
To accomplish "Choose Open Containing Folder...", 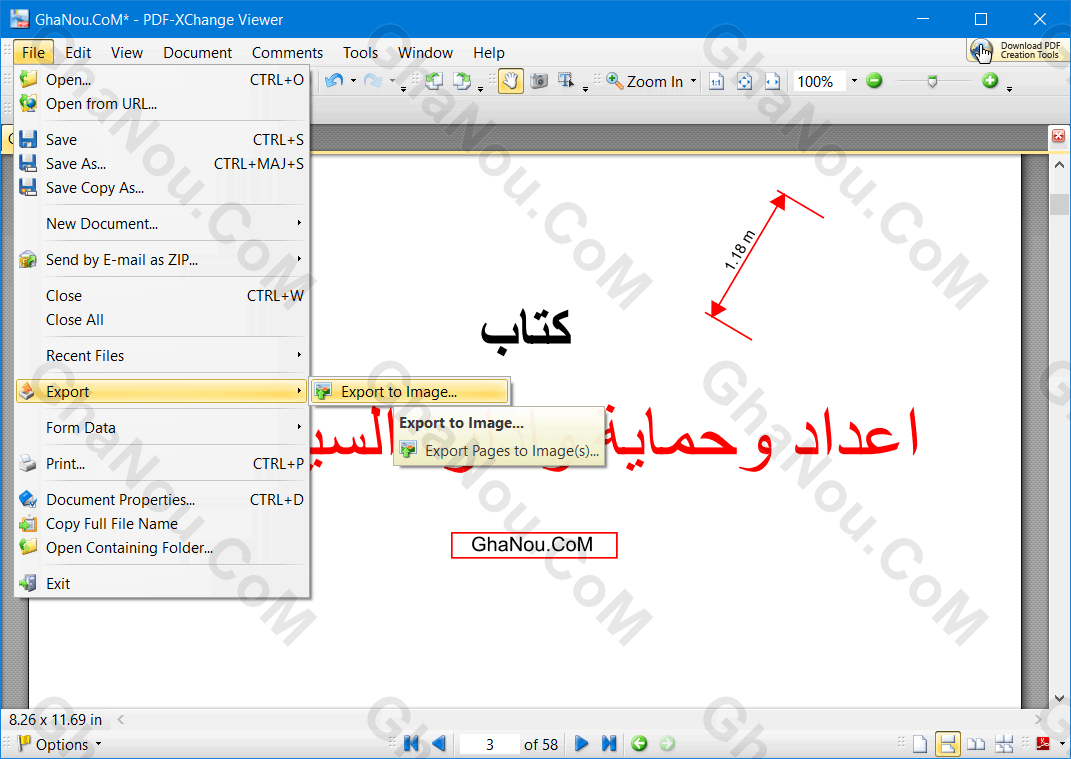I will (162, 548).
